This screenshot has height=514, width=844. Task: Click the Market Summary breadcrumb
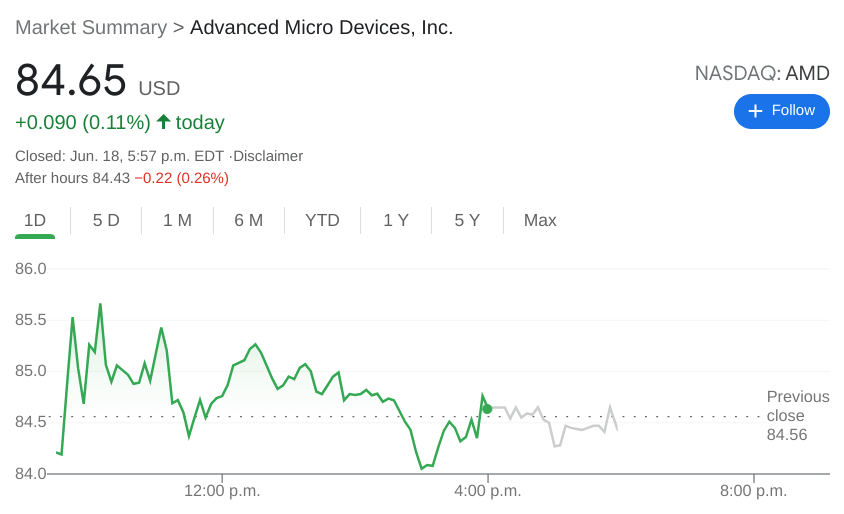(x=91, y=28)
